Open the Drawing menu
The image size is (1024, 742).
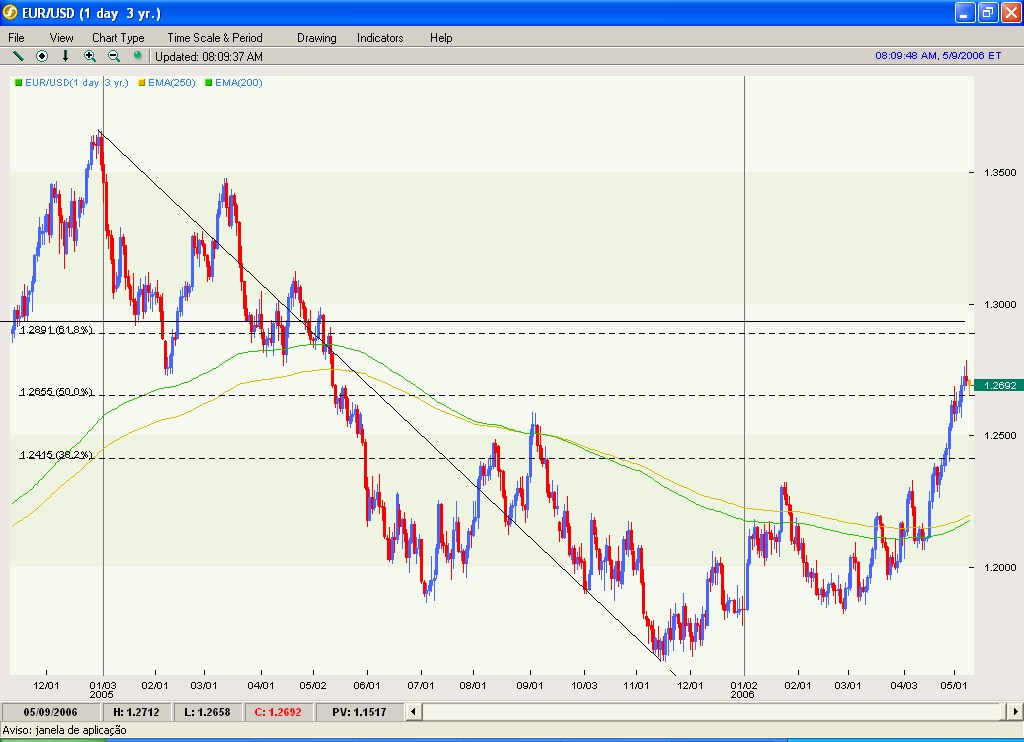(x=316, y=37)
